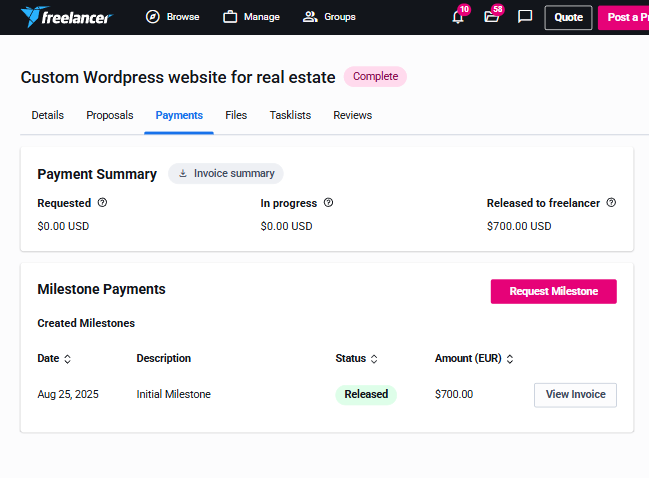649x478 pixels.
Task: Click help icon next to In progress
Action: coord(328,203)
